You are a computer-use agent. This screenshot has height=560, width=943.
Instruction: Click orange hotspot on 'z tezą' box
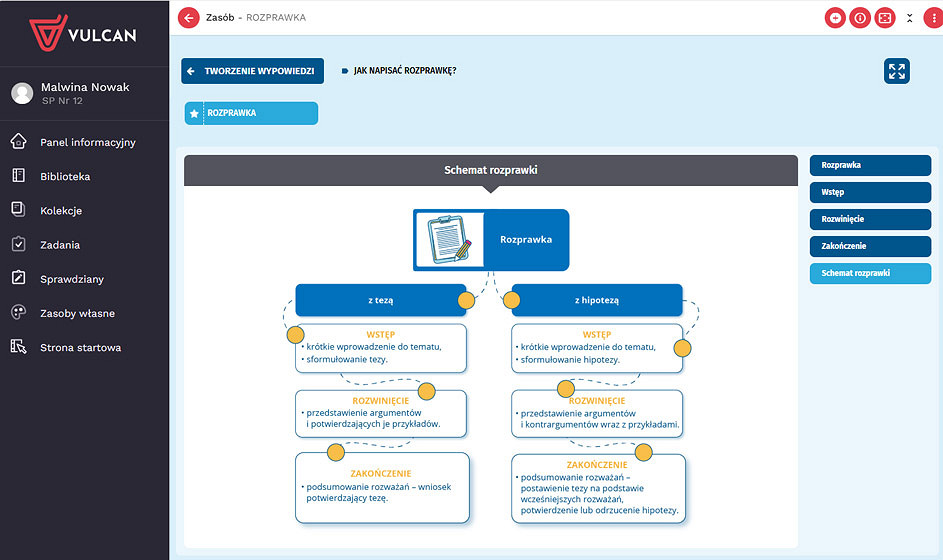466,300
